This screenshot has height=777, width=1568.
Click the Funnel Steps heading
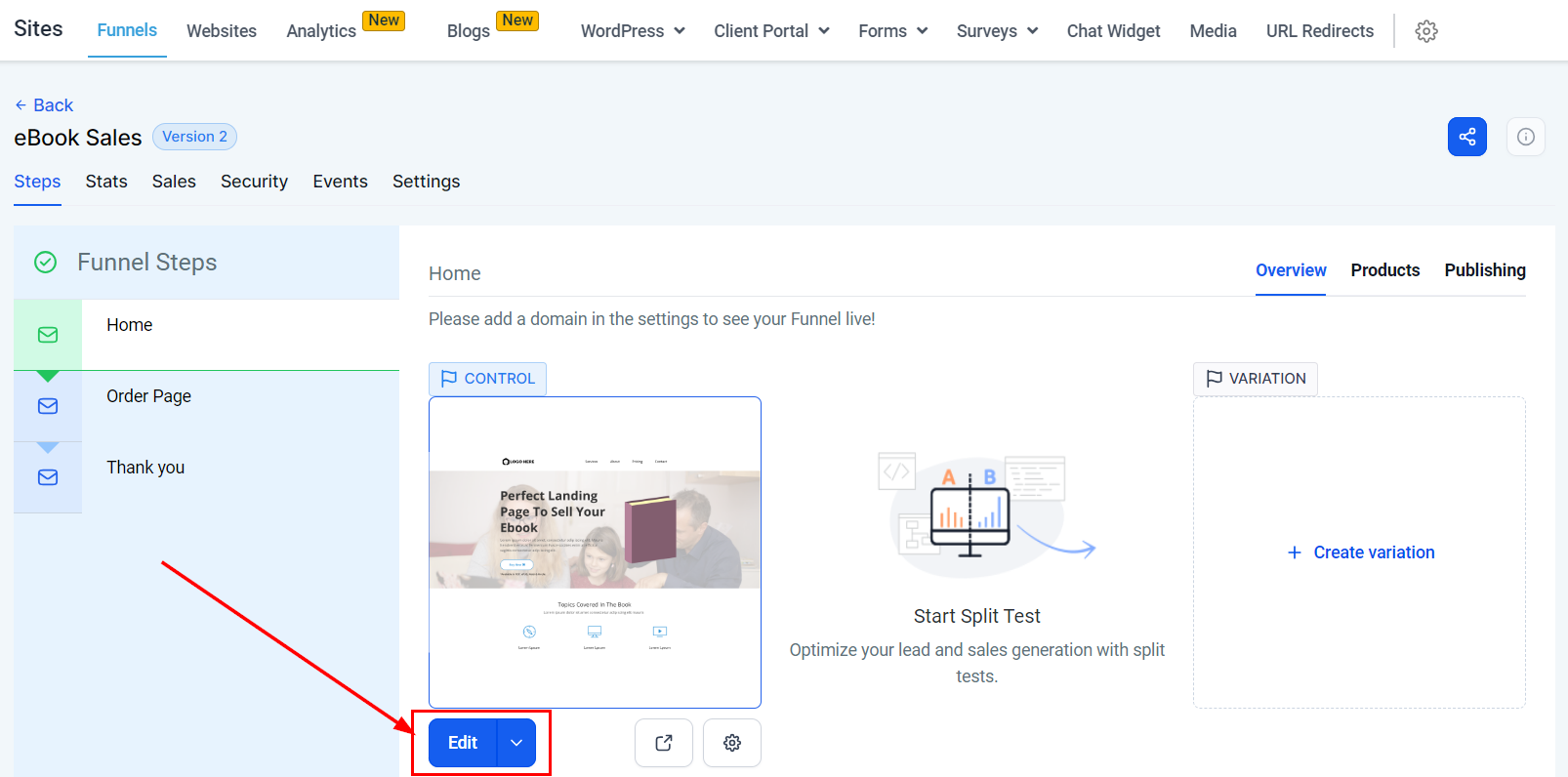[147, 262]
